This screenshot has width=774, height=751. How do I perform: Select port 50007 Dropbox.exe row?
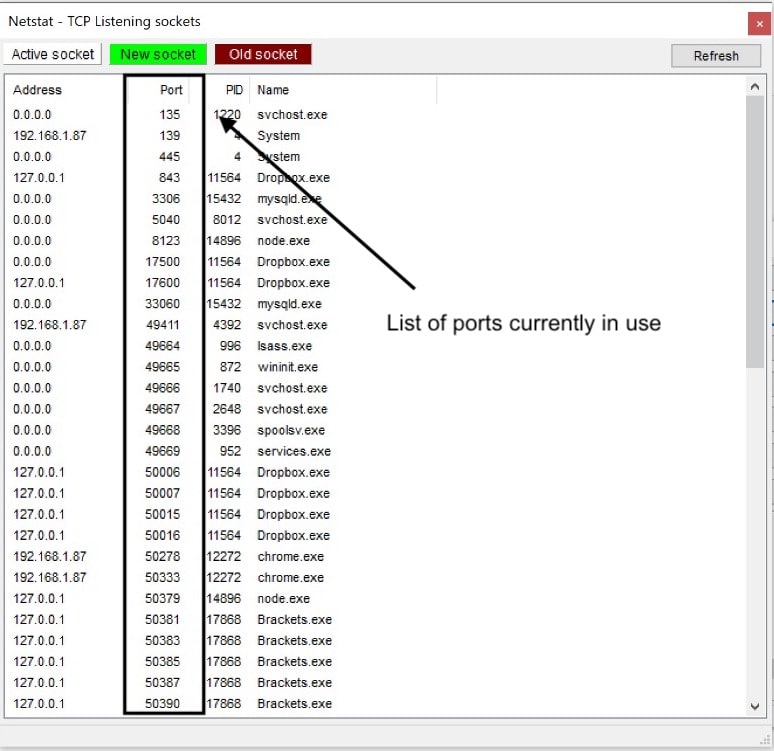coord(170,493)
